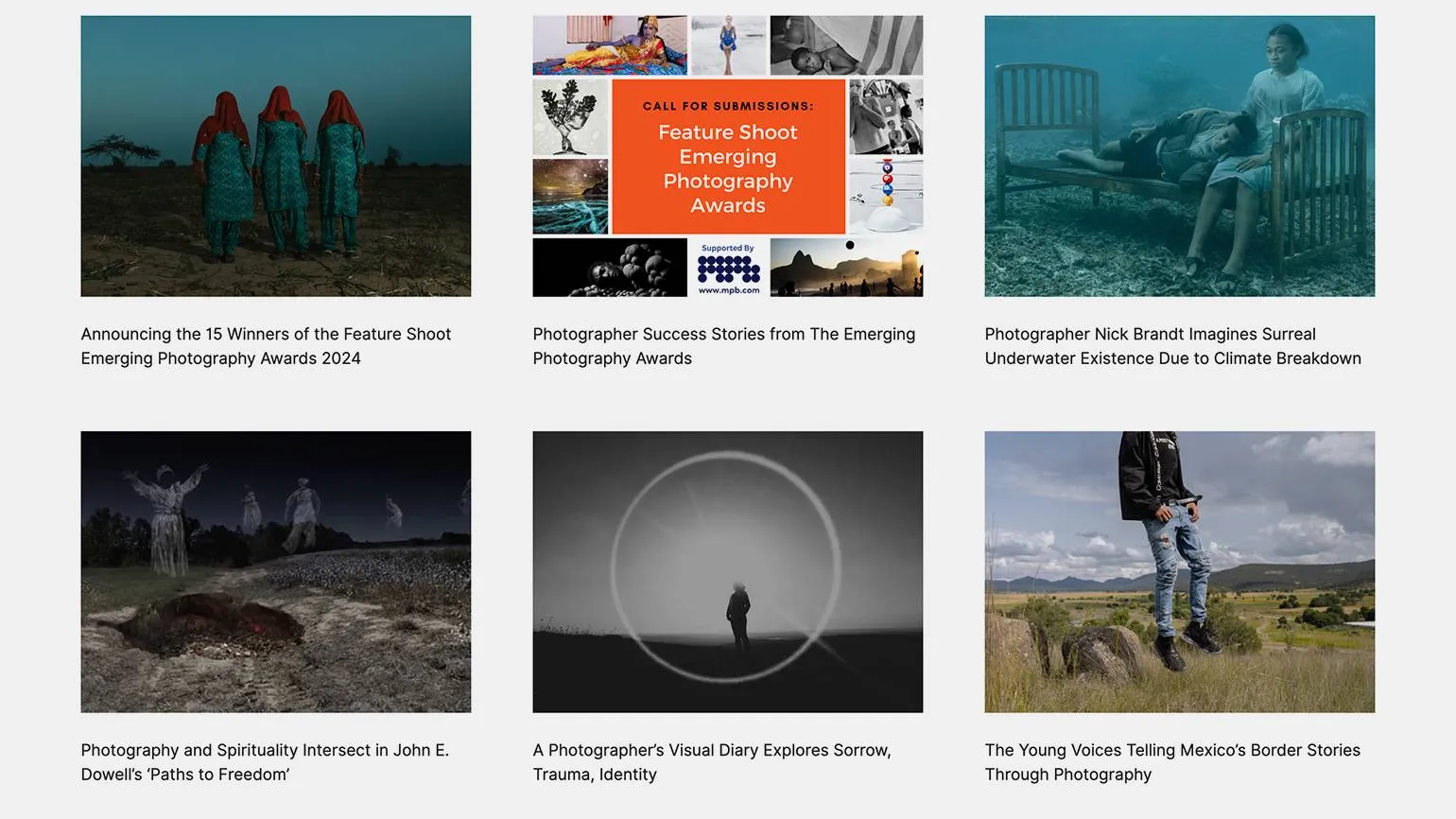This screenshot has height=819, width=1456.
Task: Click the stacked colorful balls collage tile
Action: 886,196
